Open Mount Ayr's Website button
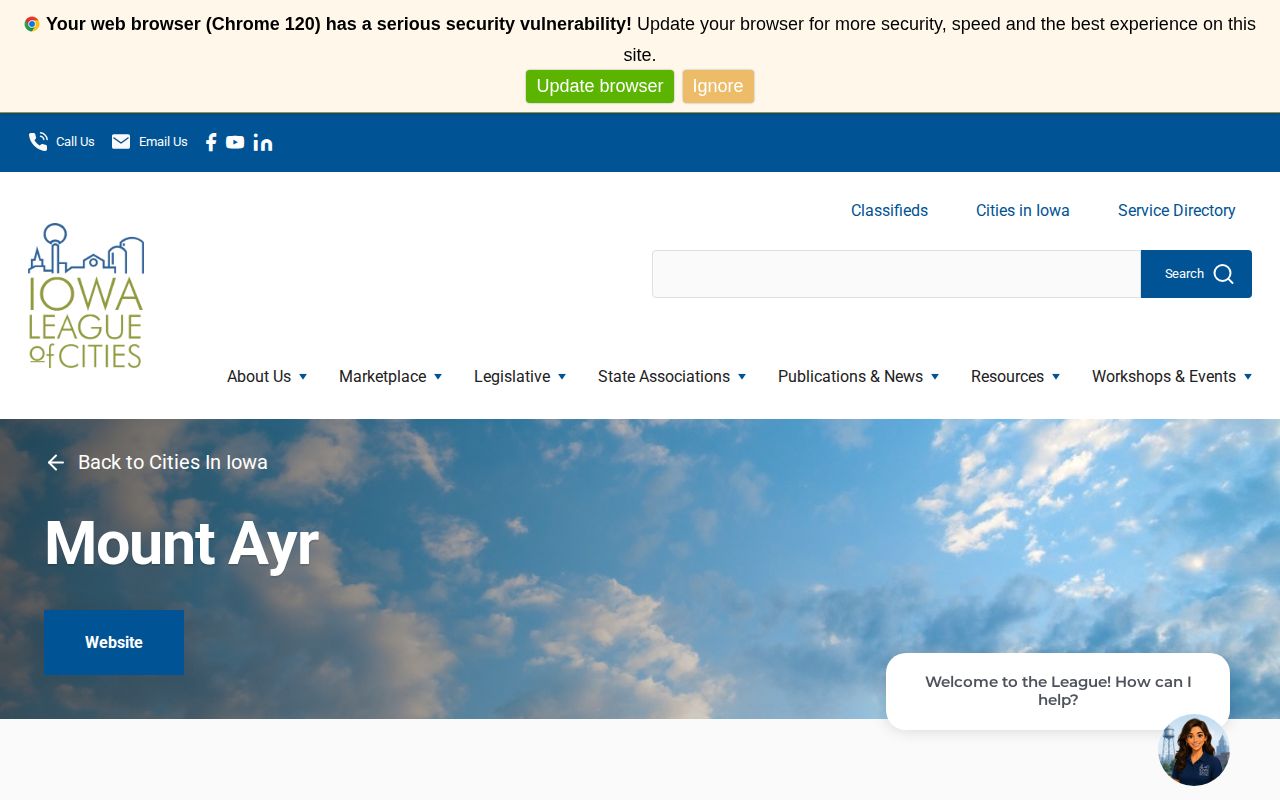1280x800 pixels. [114, 642]
